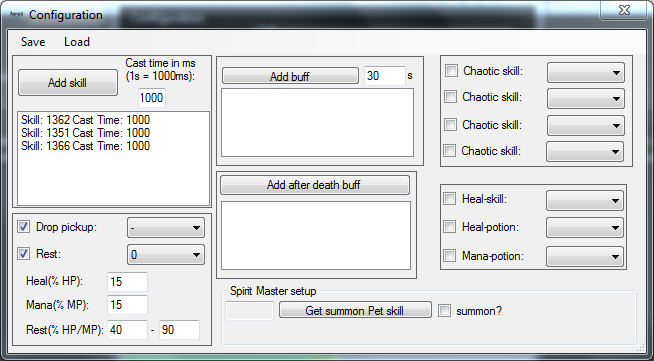
Task: Open the Mana-potion dropdown
Action: click(585, 256)
